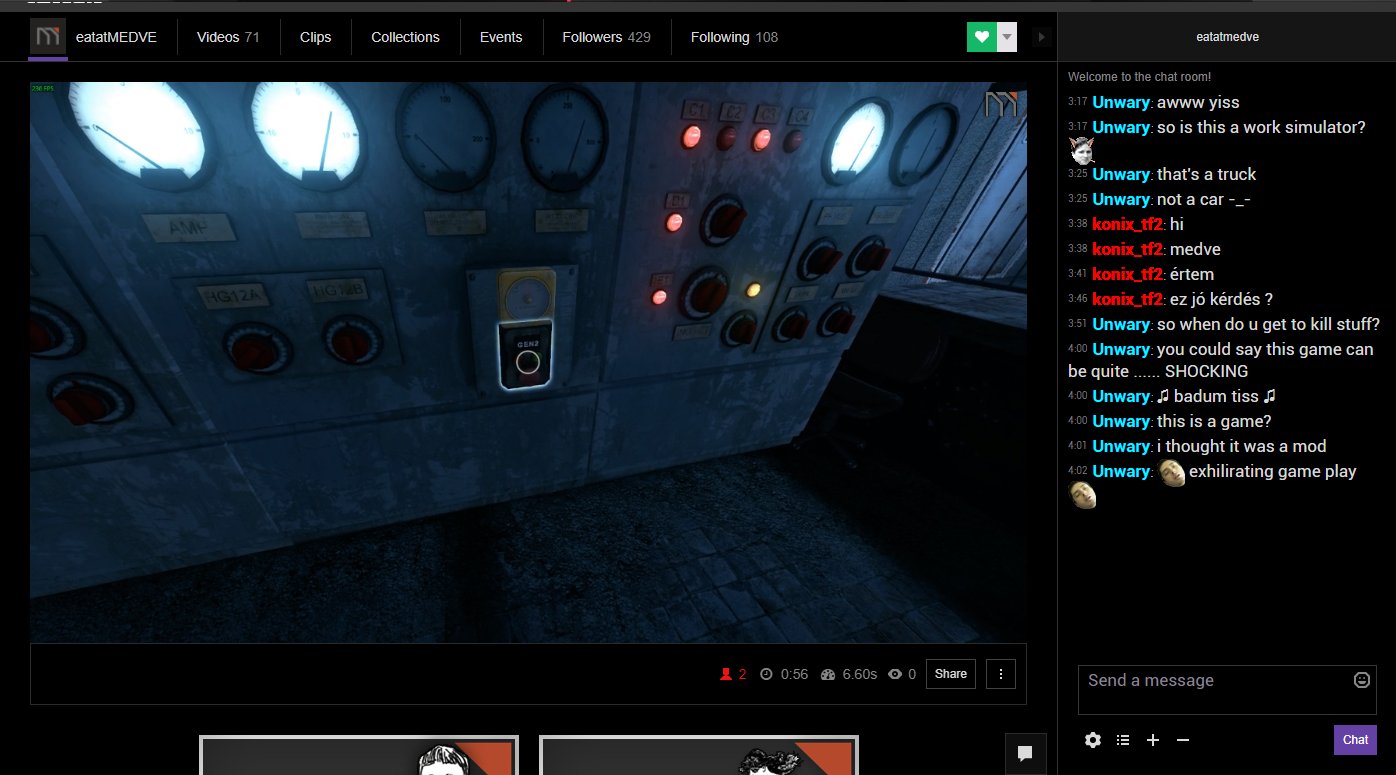This screenshot has height=775, width=1396.
Task: Click the red viewer count icon
Action: 726,674
